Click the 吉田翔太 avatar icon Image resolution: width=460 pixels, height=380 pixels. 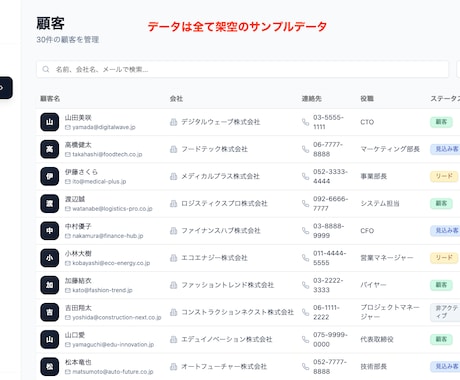[x=50, y=312]
